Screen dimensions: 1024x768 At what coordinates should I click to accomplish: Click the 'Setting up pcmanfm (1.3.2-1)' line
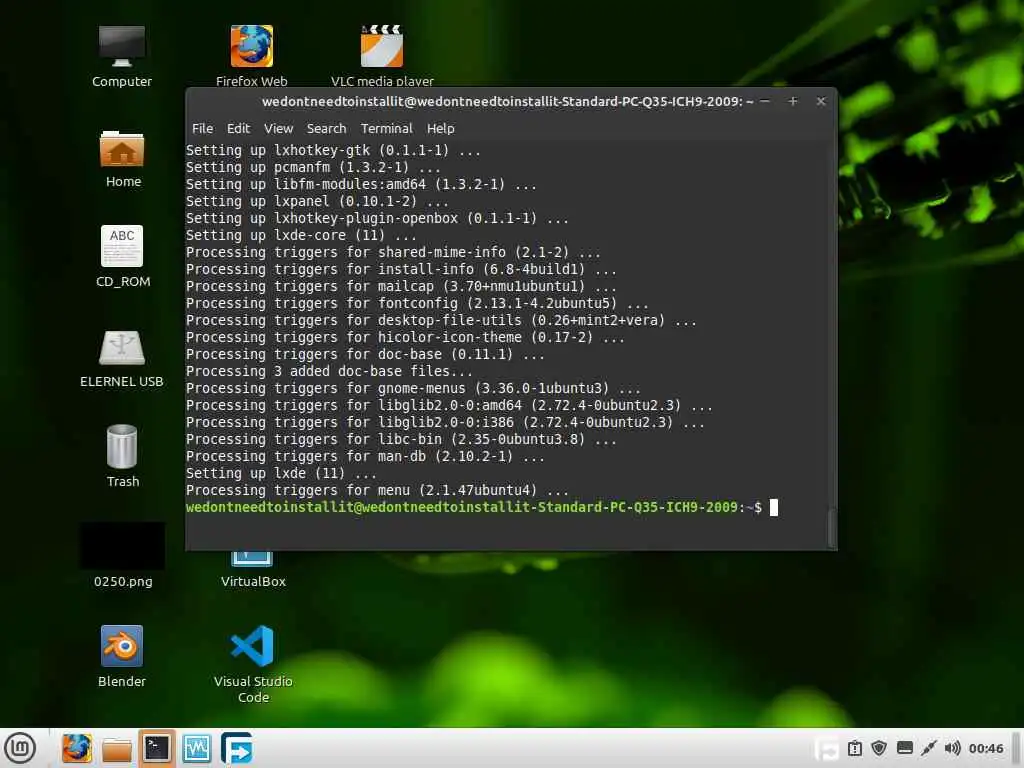[x=313, y=167]
